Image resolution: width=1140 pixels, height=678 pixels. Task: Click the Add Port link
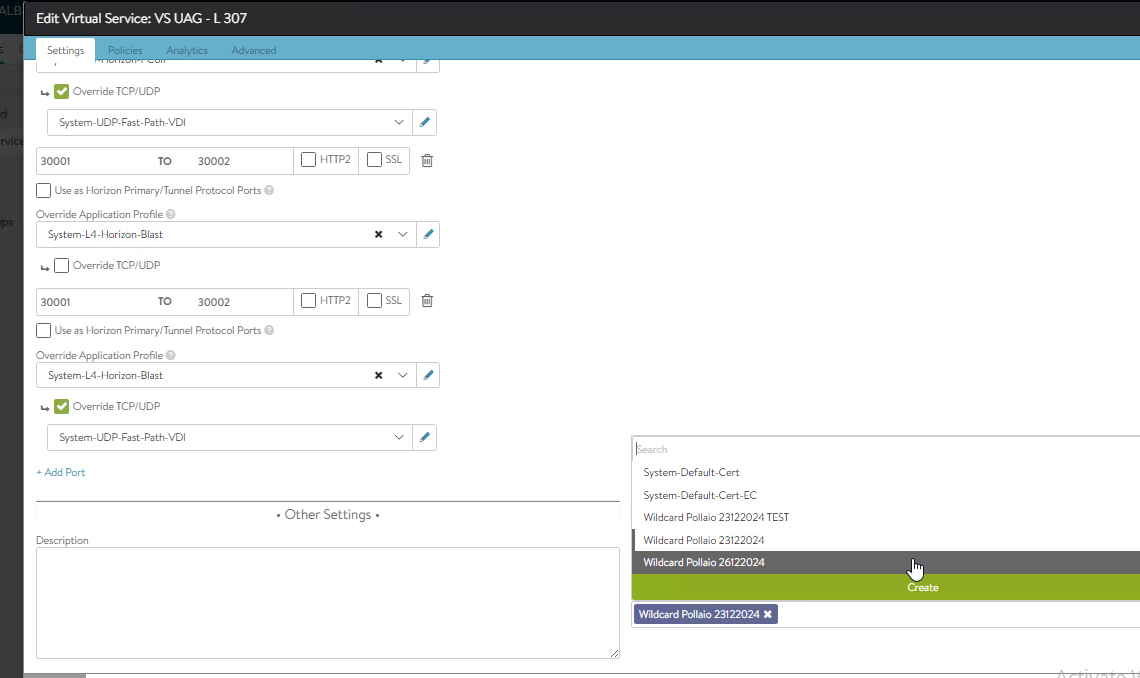pyautogui.click(x=61, y=472)
